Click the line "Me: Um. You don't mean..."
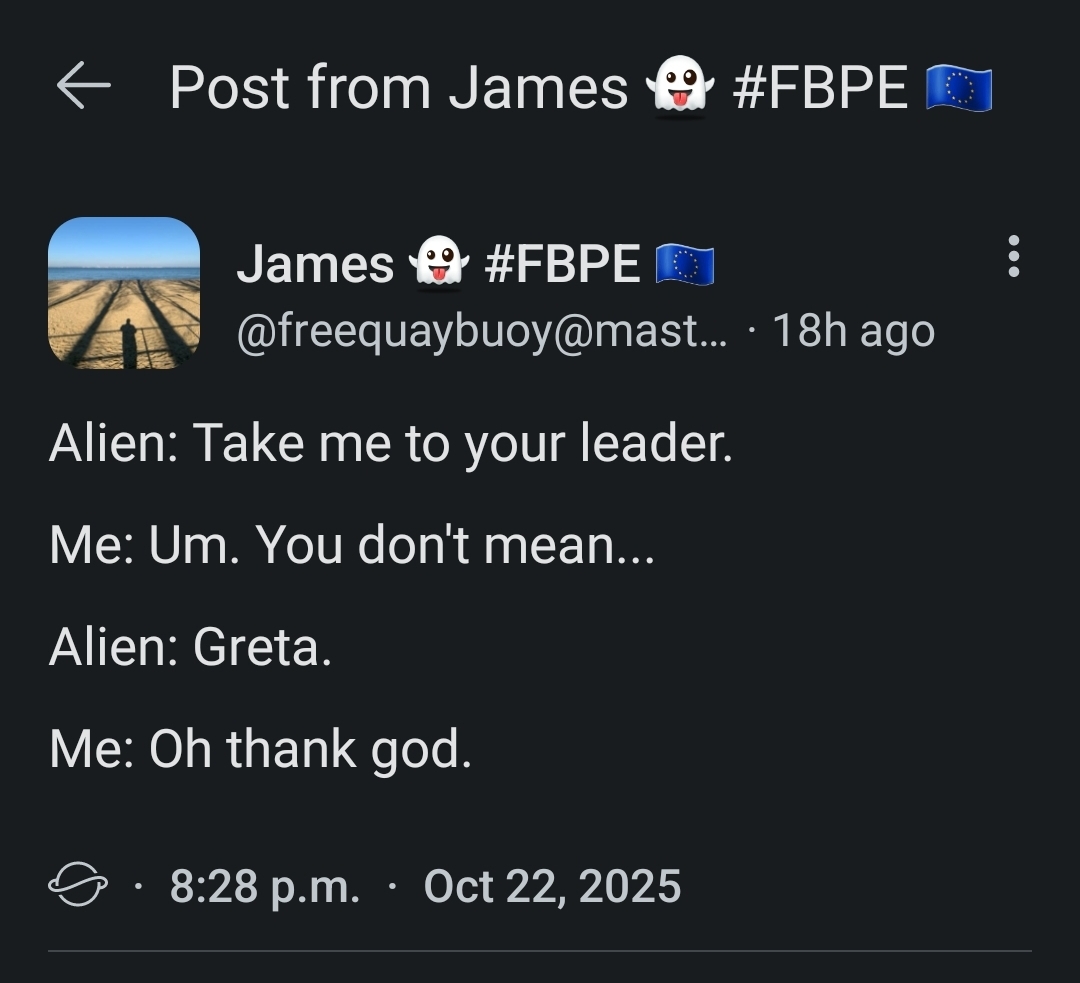 click(351, 545)
